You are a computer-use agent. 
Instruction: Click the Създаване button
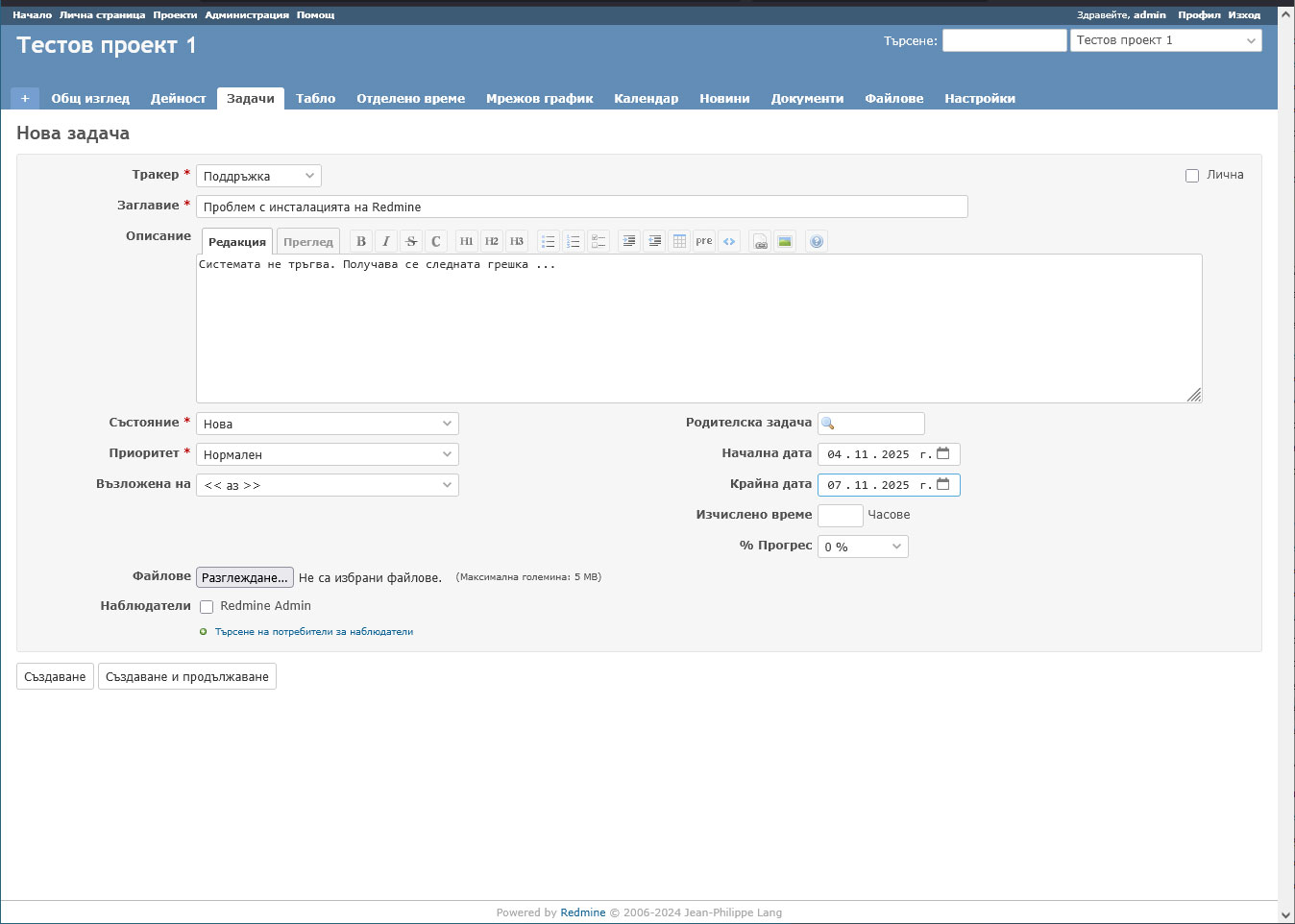click(55, 676)
